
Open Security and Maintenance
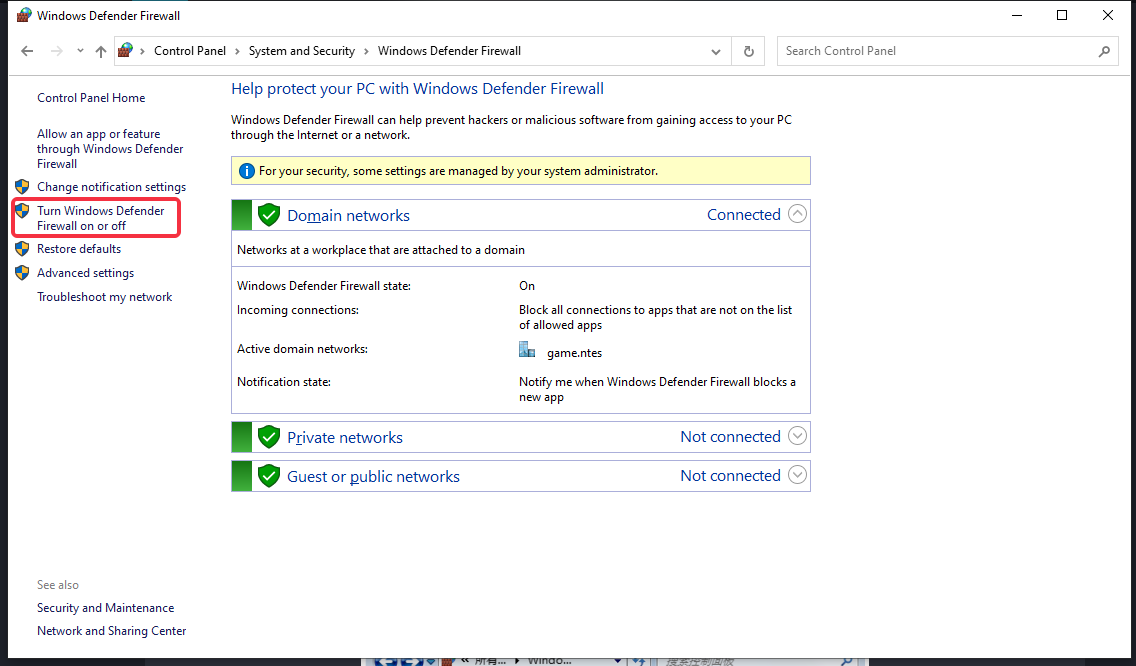point(106,608)
